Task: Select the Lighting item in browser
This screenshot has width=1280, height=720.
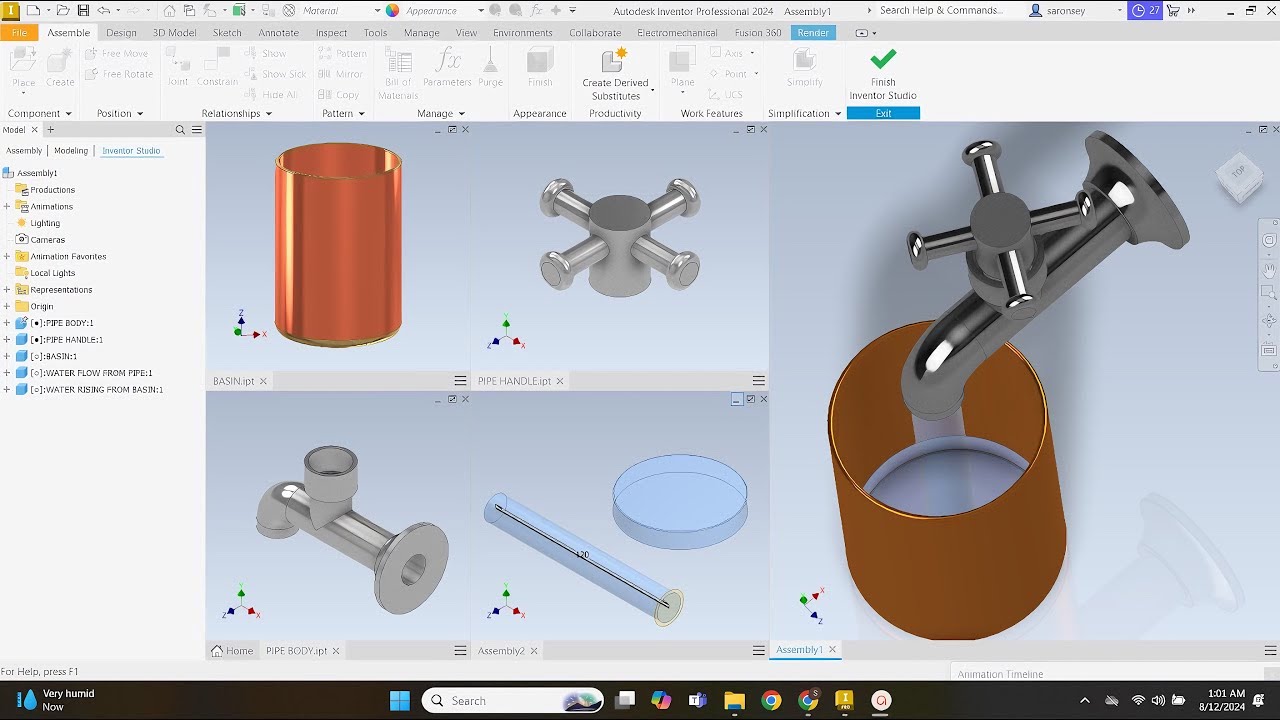Action: (45, 223)
